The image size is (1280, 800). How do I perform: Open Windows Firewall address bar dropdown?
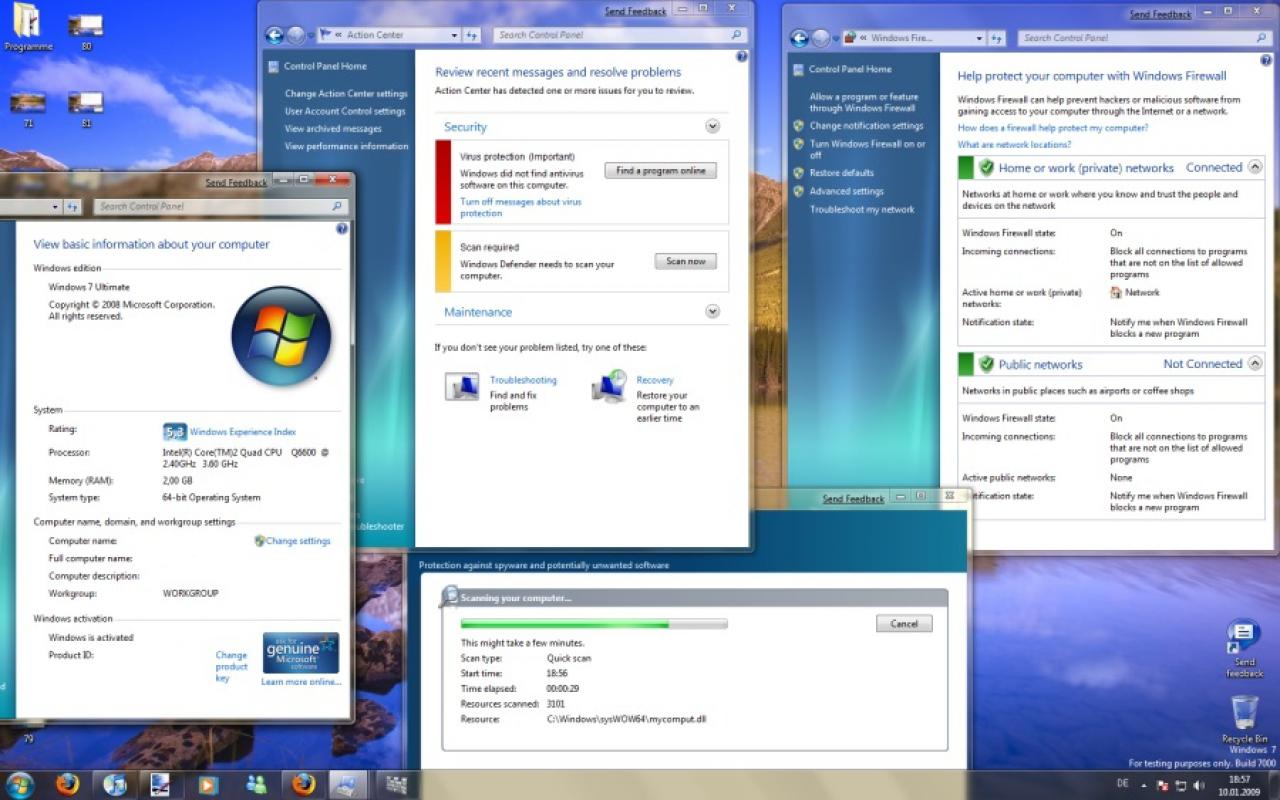pos(979,38)
